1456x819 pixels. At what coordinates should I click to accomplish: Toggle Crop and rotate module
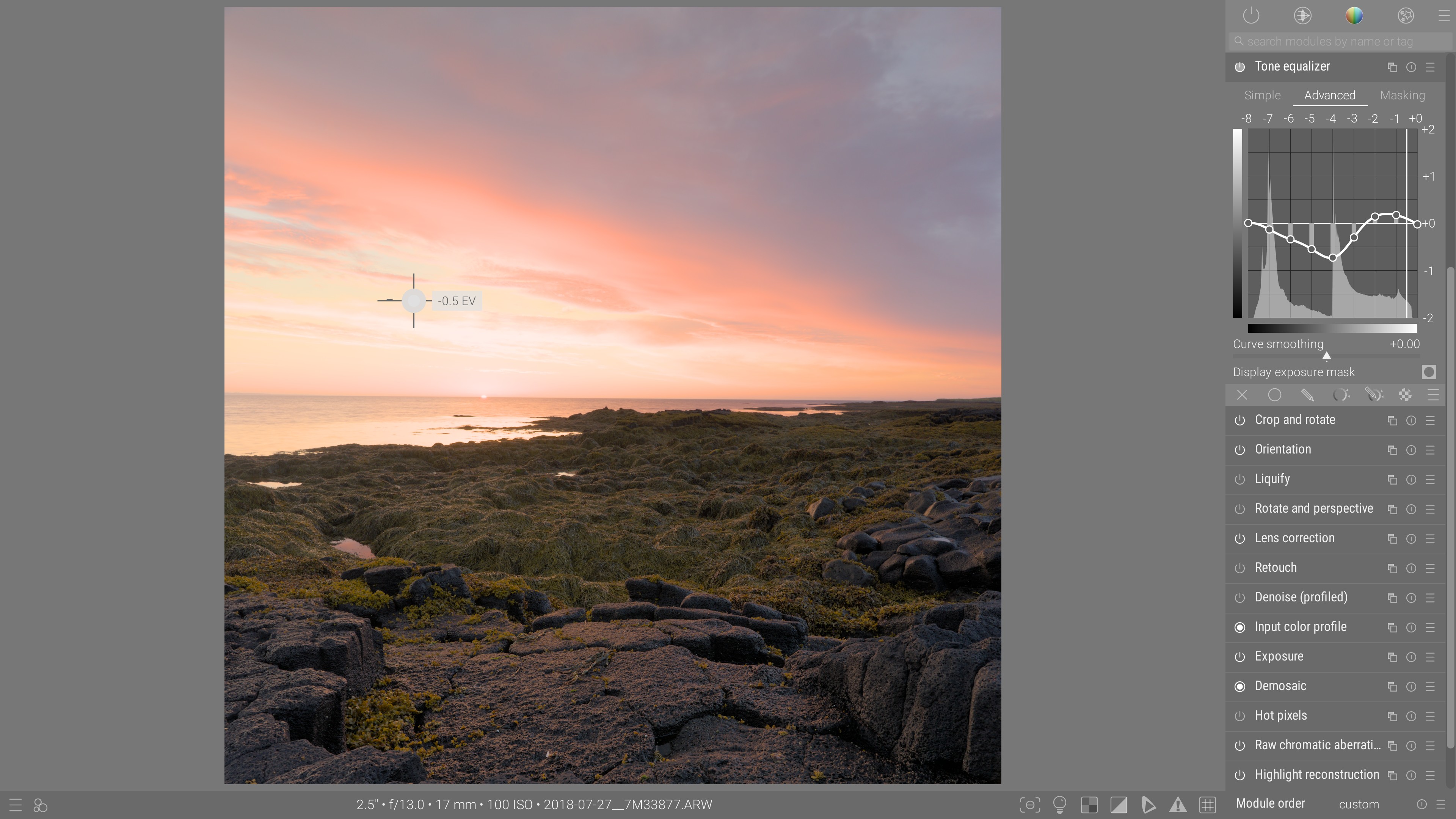[x=1239, y=420]
